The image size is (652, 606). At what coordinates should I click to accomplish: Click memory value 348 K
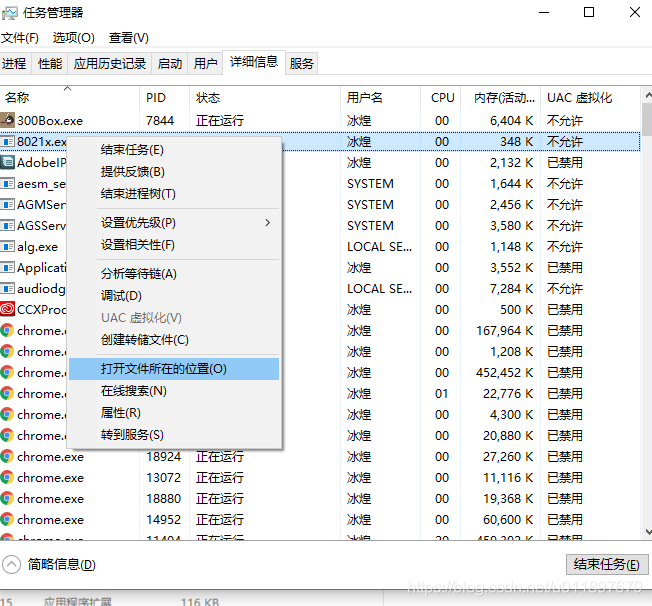point(516,142)
